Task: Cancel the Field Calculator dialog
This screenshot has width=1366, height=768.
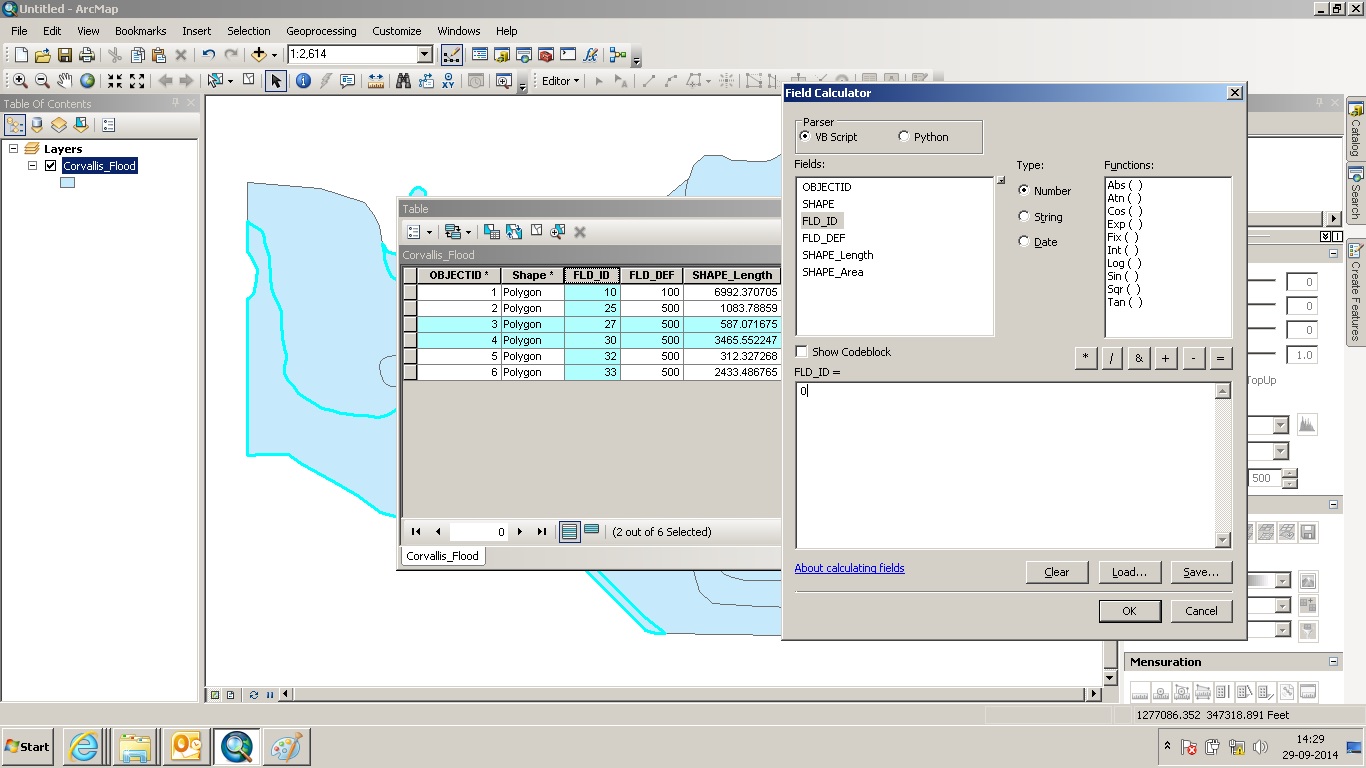Action: tap(1201, 611)
